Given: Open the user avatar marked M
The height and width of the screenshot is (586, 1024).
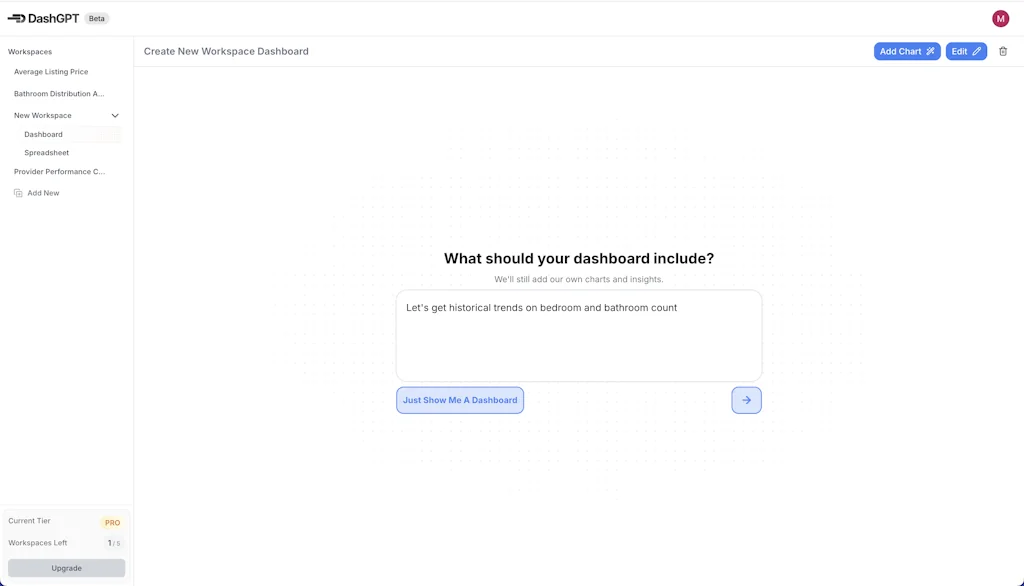Looking at the screenshot, I should (x=999, y=18).
